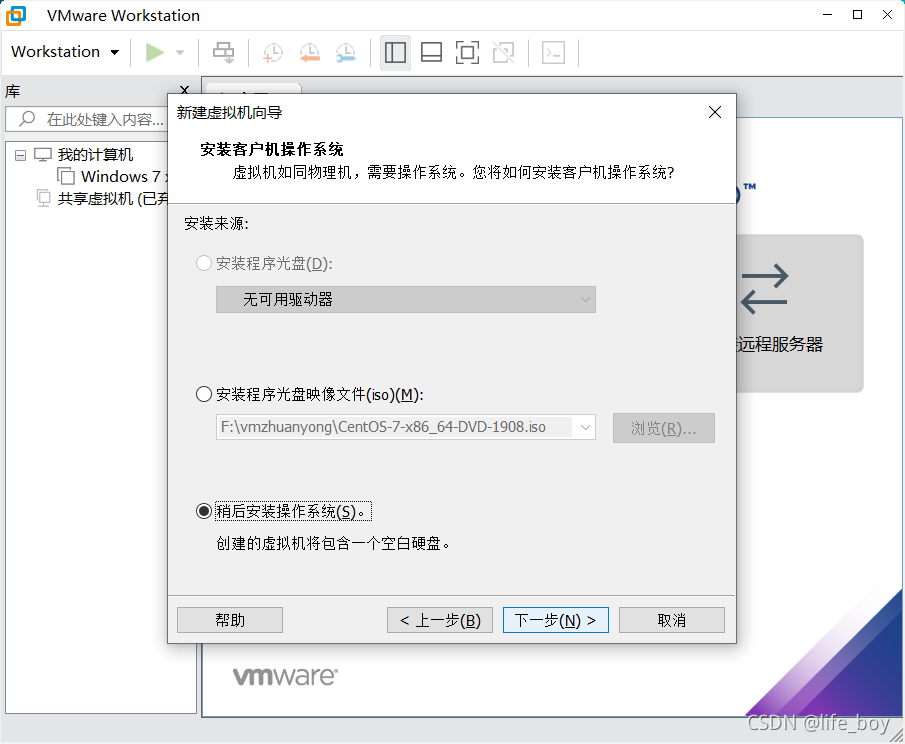Toggle the thumbnail bar view icon
Image resolution: width=905 pixels, height=744 pixels.
point(431,53)
